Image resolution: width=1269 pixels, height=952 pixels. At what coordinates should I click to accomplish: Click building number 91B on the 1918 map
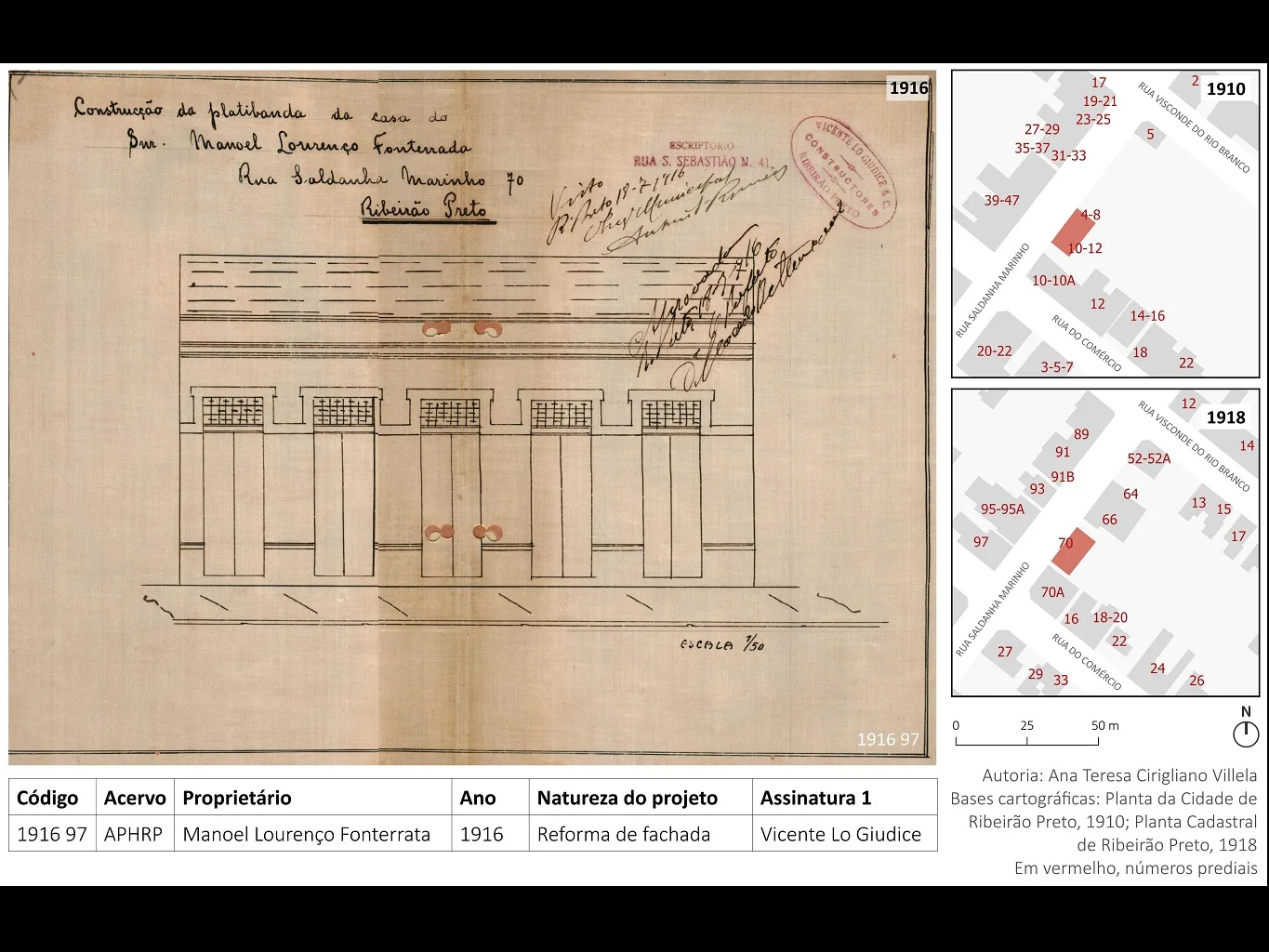click(1063, 477)
